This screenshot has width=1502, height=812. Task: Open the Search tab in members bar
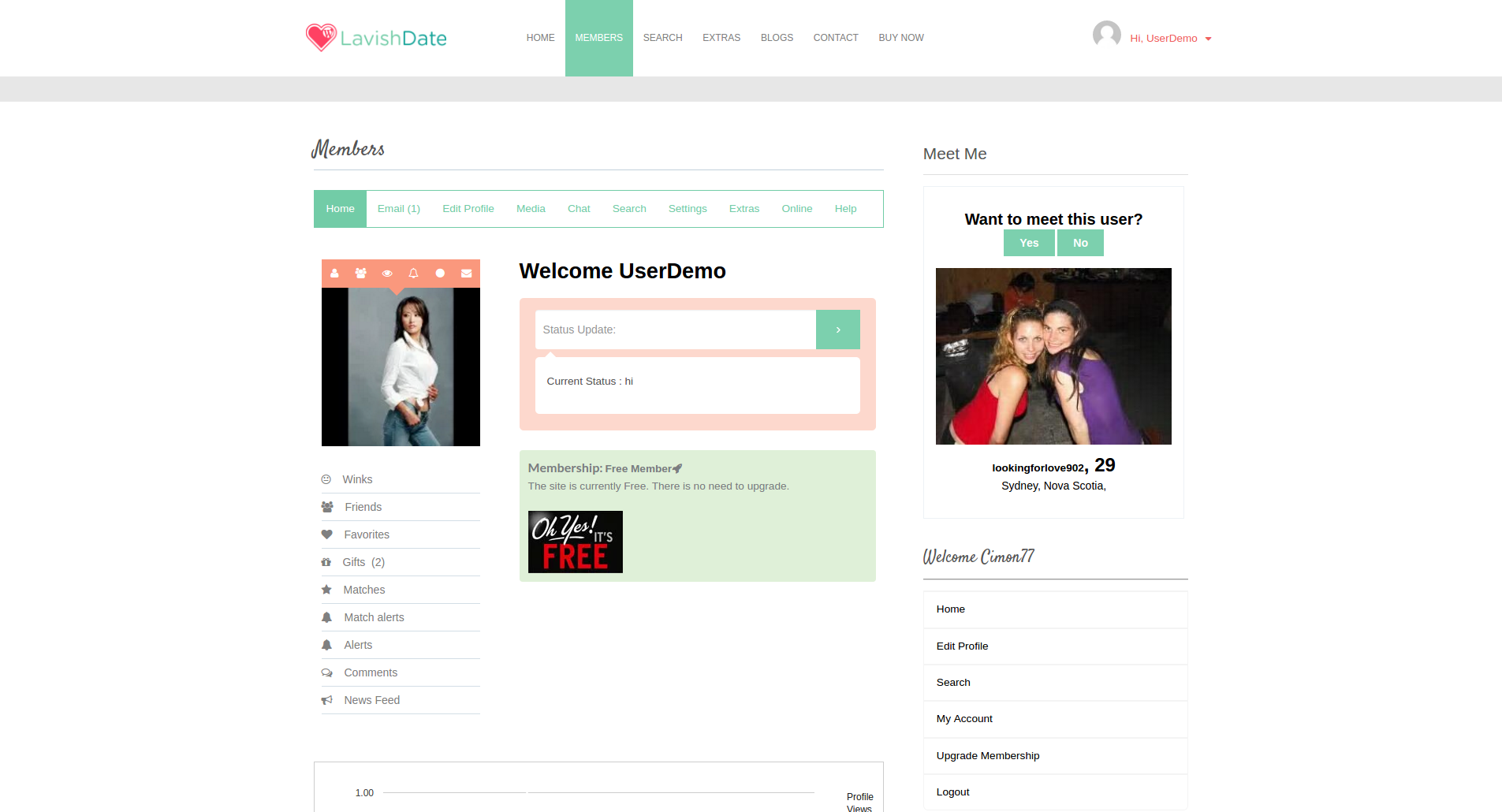pos(629,209)
